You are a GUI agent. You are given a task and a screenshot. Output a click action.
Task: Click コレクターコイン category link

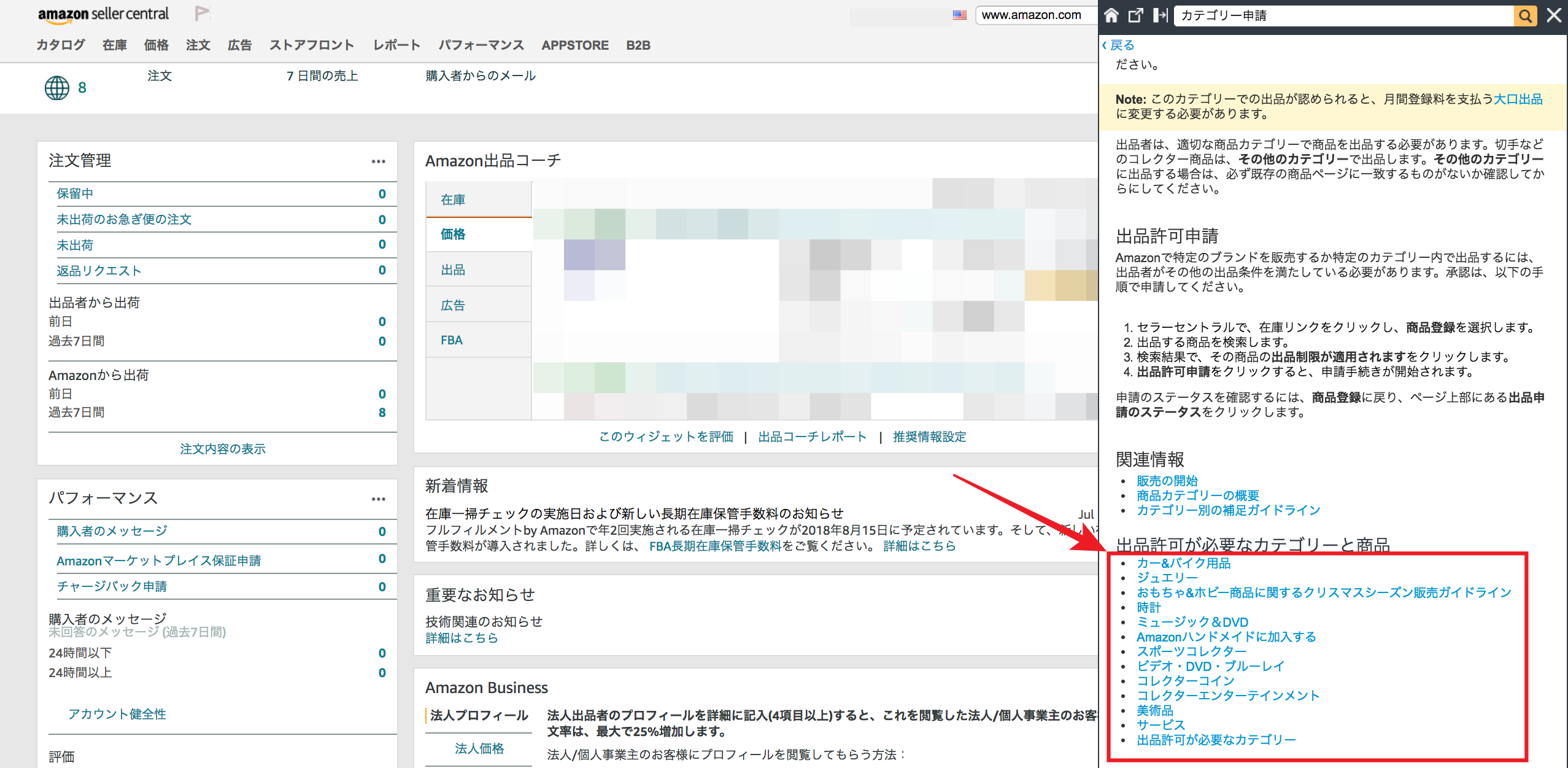1186,681
